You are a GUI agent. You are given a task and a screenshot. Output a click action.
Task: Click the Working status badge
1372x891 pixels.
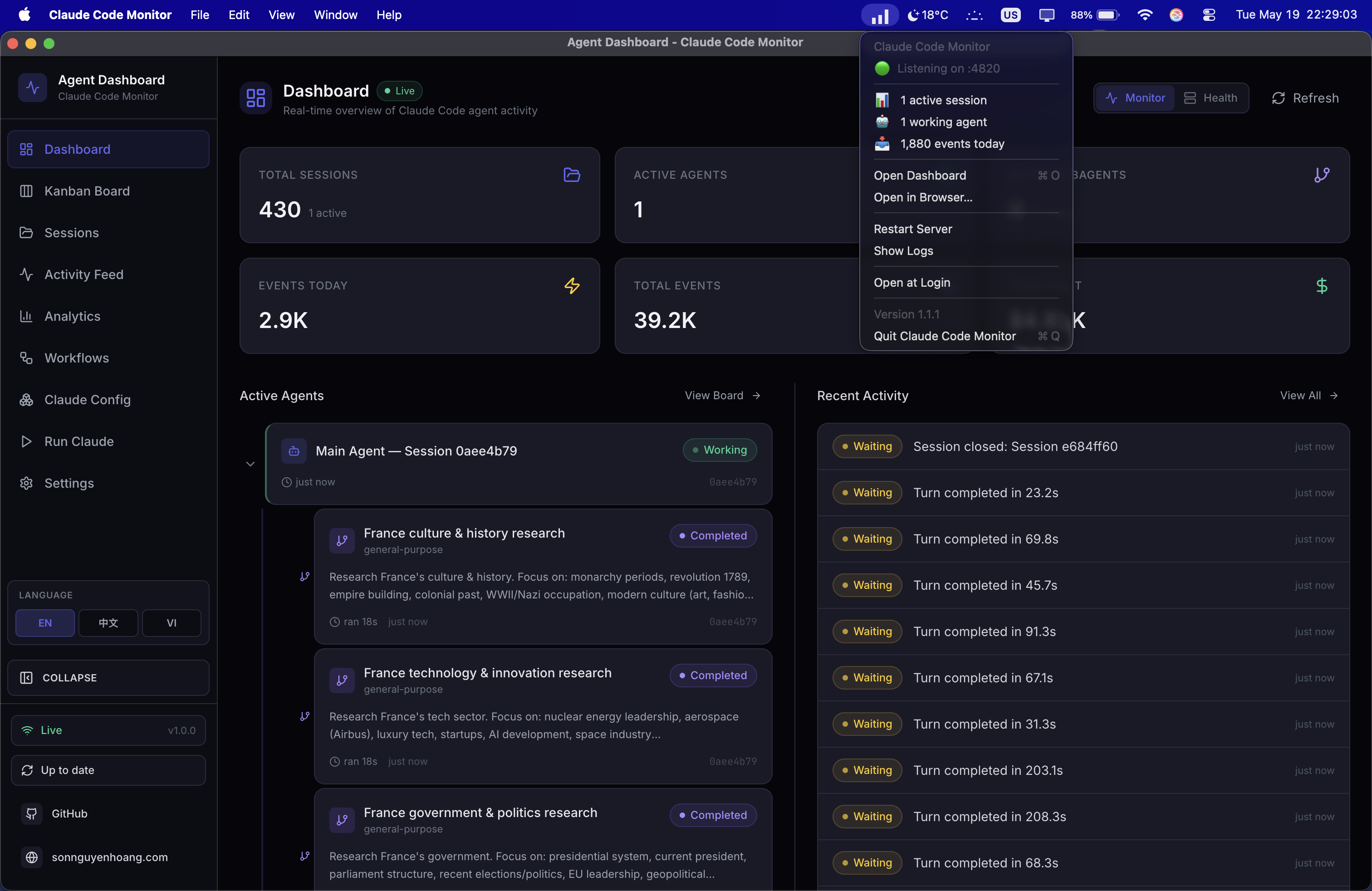(720, 450)
